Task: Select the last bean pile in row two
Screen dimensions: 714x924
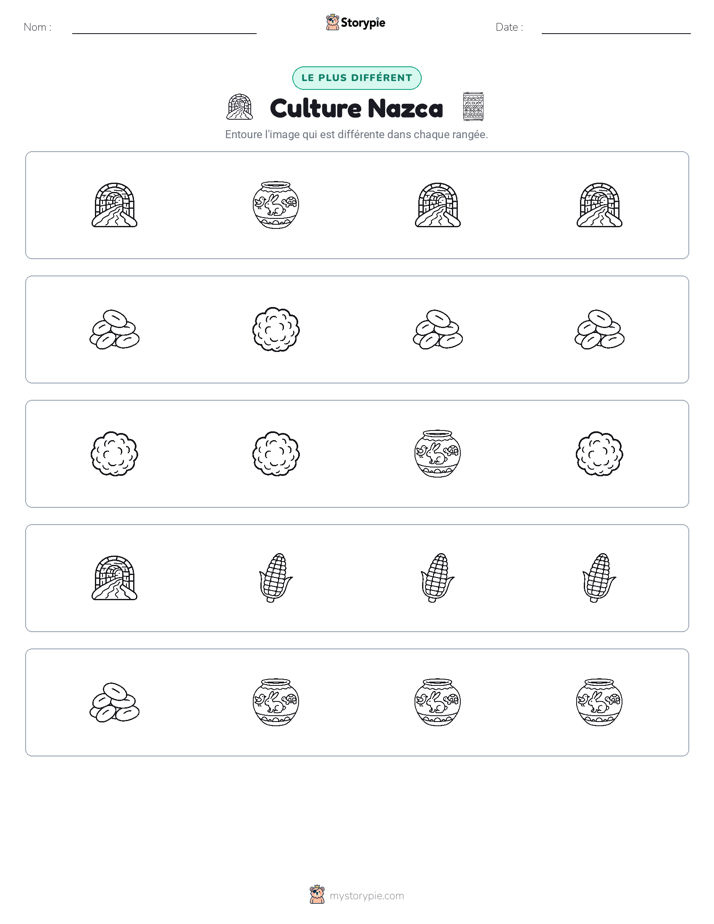Action: pyautogui.click(x=599, y=329)
